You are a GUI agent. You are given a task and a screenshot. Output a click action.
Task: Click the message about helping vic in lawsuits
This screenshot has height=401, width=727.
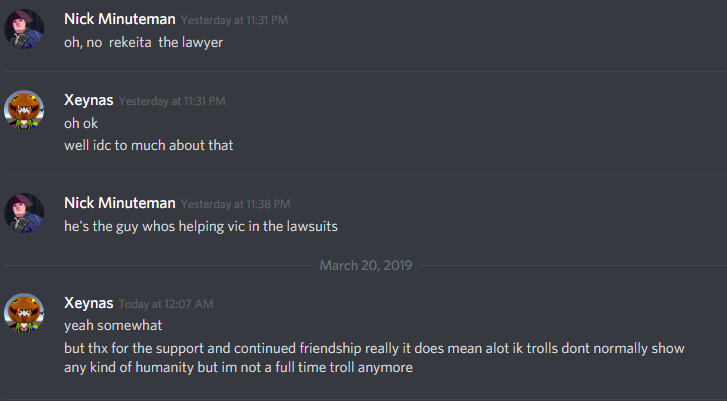(200, 226)
